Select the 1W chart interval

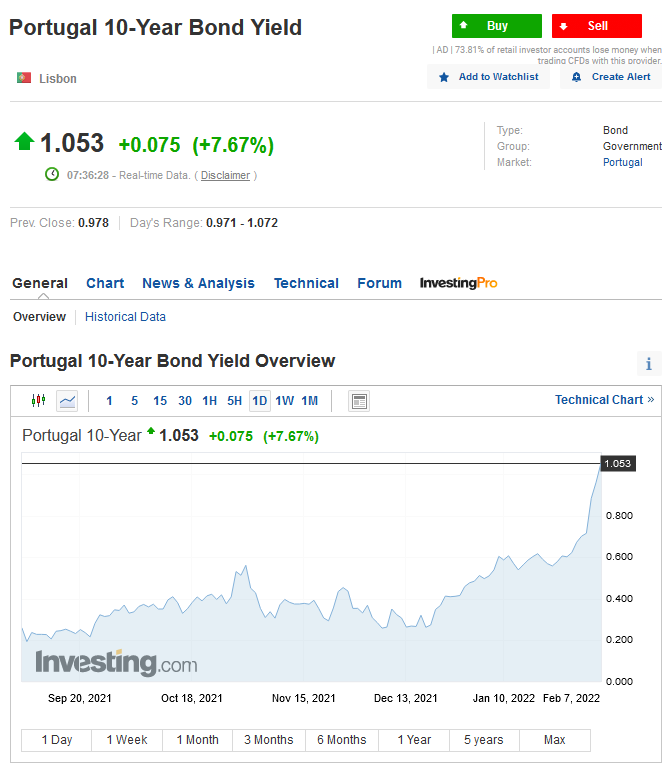point(285,401)
